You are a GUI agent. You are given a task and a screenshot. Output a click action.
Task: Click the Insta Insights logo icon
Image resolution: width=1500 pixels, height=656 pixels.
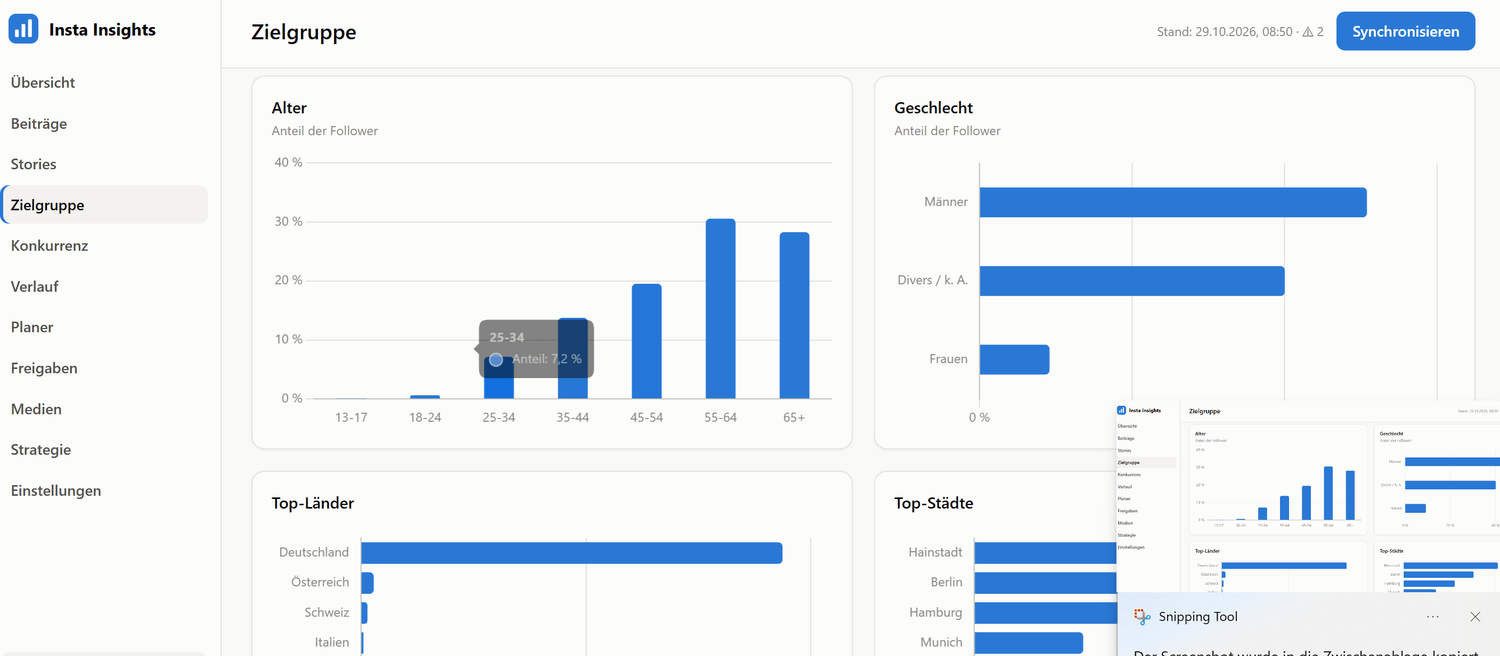23,29
